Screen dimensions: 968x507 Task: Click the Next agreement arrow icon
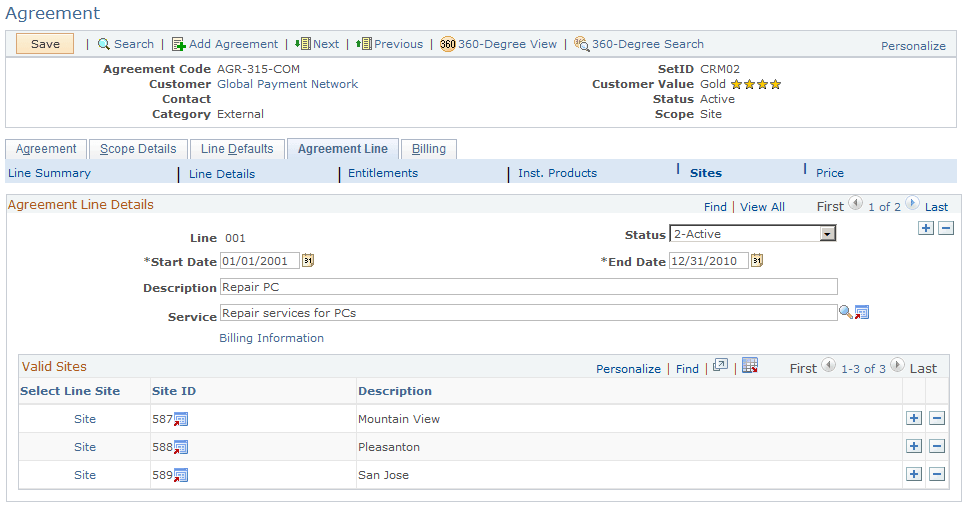click(302, 43)
